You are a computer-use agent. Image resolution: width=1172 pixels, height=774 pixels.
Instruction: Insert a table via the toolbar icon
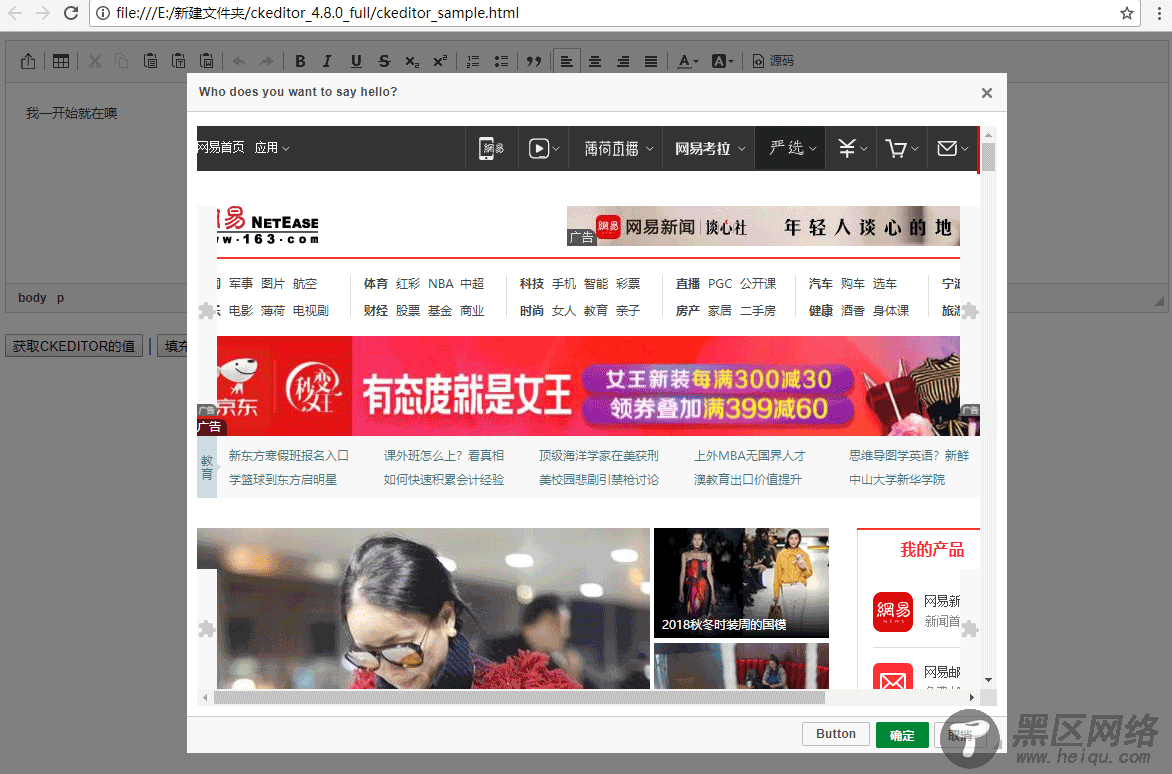coord(61,61)
